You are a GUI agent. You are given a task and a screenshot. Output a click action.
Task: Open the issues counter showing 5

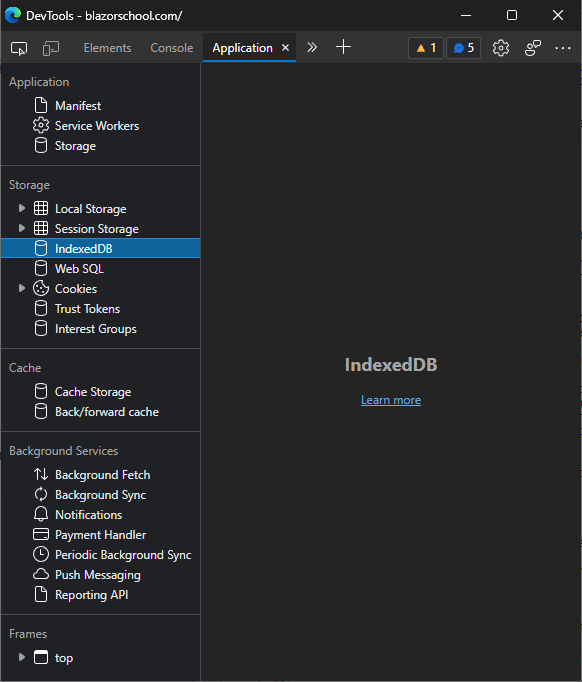(x=463, y=48)
